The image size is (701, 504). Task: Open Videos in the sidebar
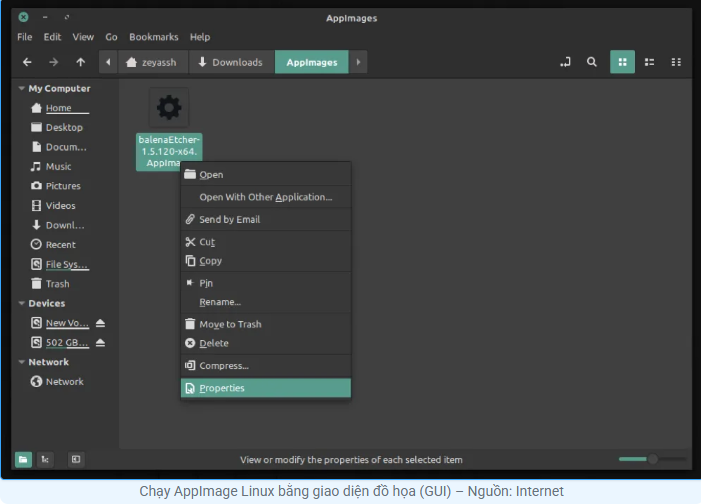click(53, 206)
